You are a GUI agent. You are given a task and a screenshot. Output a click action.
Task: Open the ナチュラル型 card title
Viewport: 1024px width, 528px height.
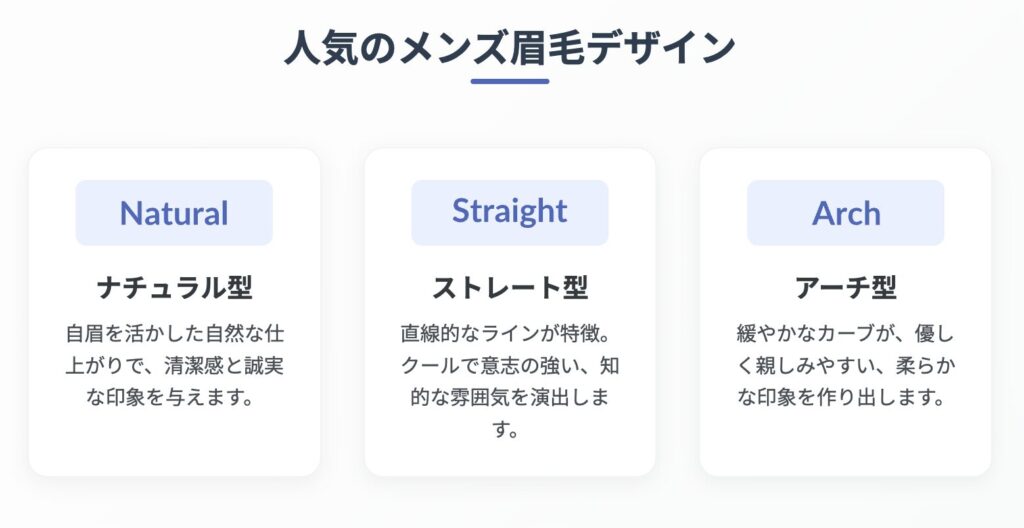coord(174,288)
